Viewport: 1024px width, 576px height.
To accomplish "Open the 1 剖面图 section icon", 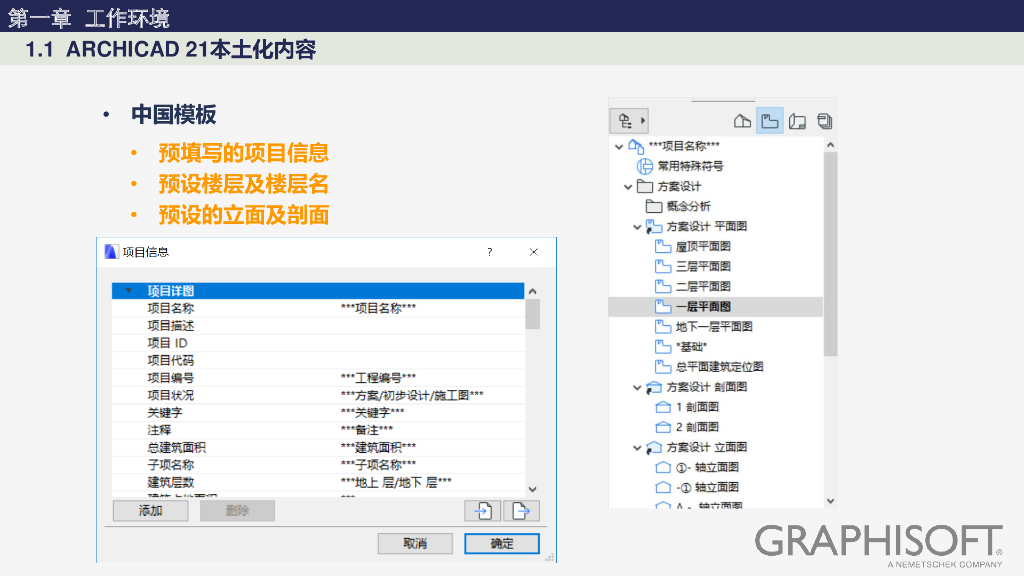I will tap(663, 407).
